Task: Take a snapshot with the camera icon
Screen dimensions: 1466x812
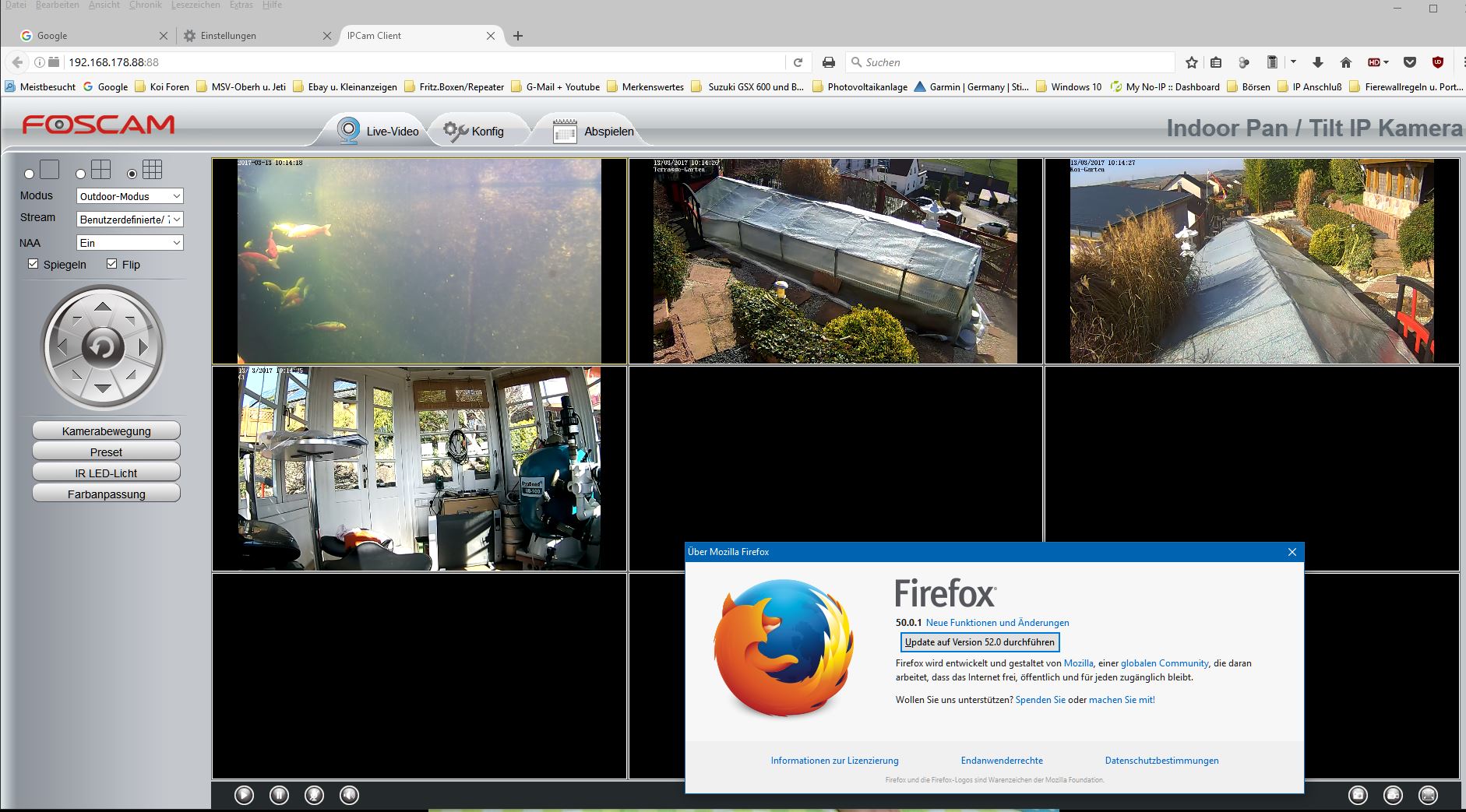Action: 1359,795
